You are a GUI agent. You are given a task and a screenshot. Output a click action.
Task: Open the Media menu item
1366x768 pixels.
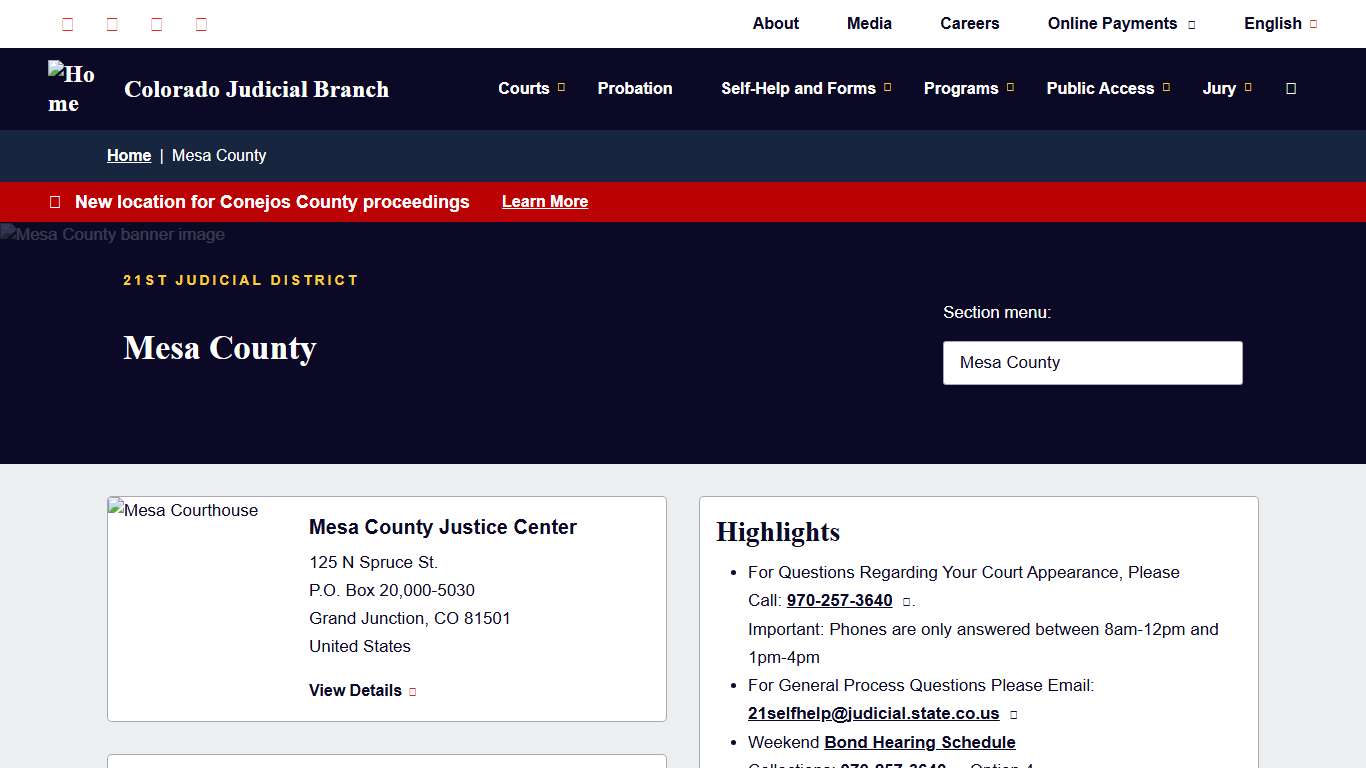tap(868, 23)
